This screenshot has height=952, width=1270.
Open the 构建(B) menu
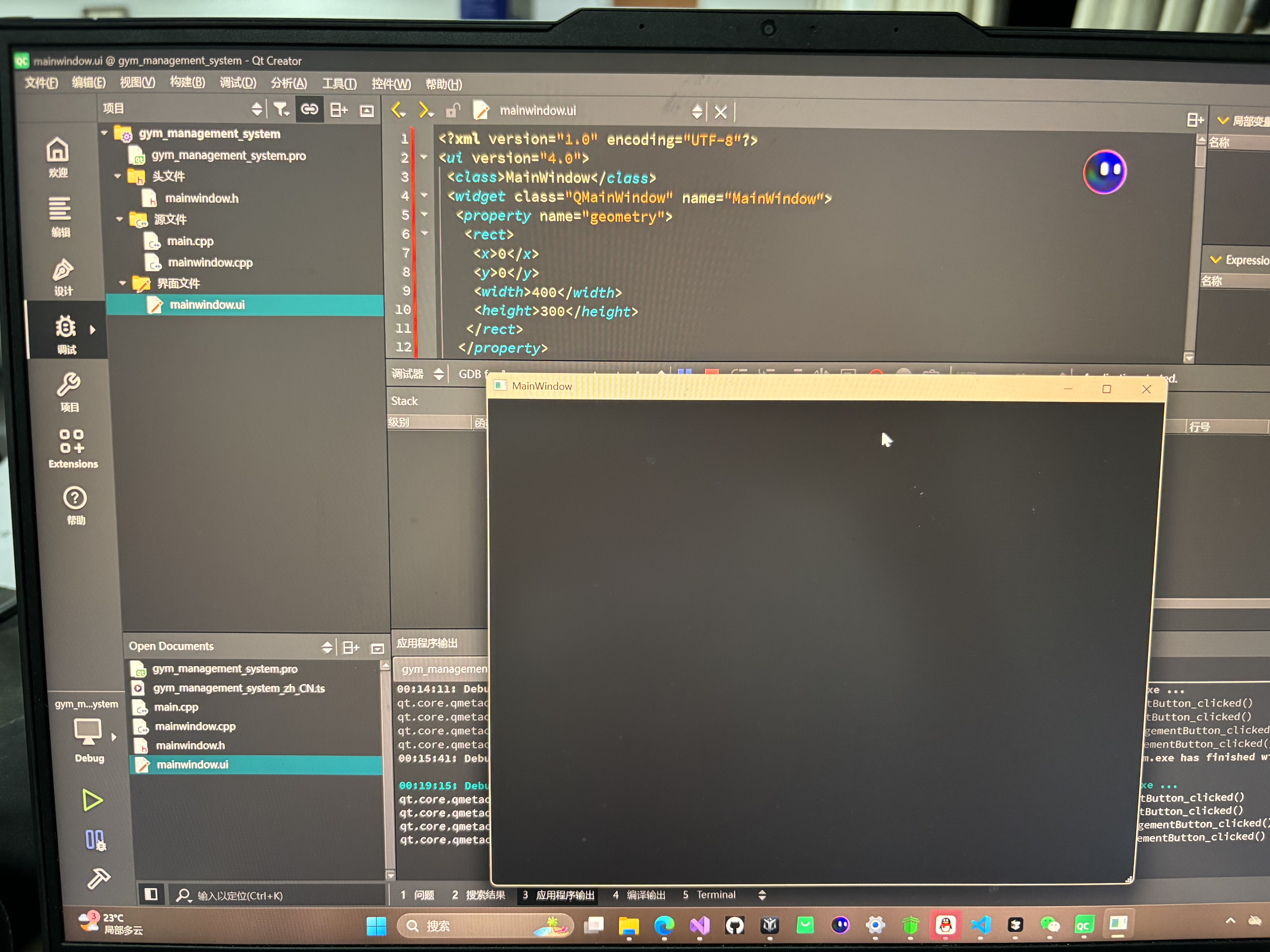(x=187, y=83)
